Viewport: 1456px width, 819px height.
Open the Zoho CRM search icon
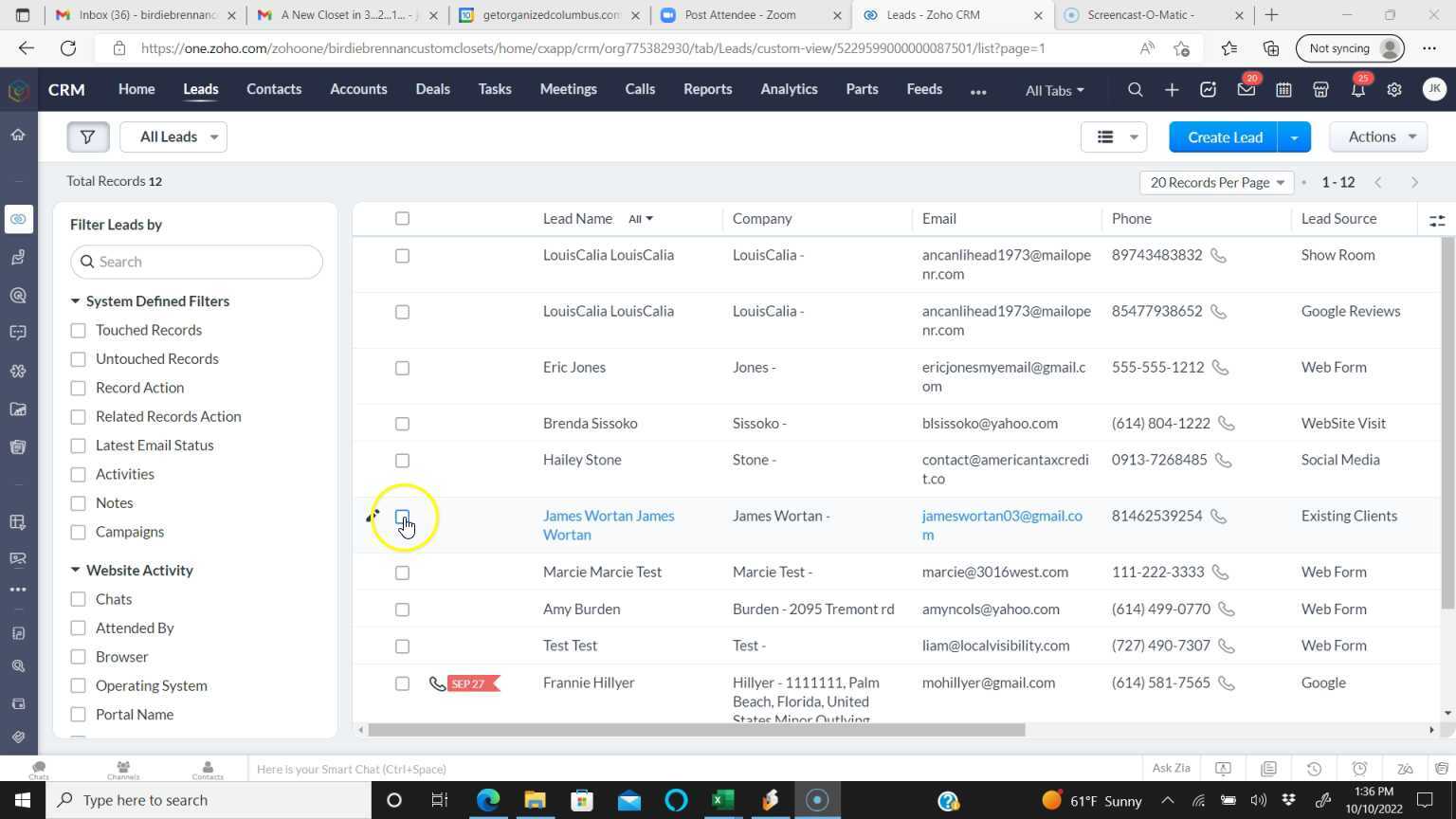[1135, 89]
